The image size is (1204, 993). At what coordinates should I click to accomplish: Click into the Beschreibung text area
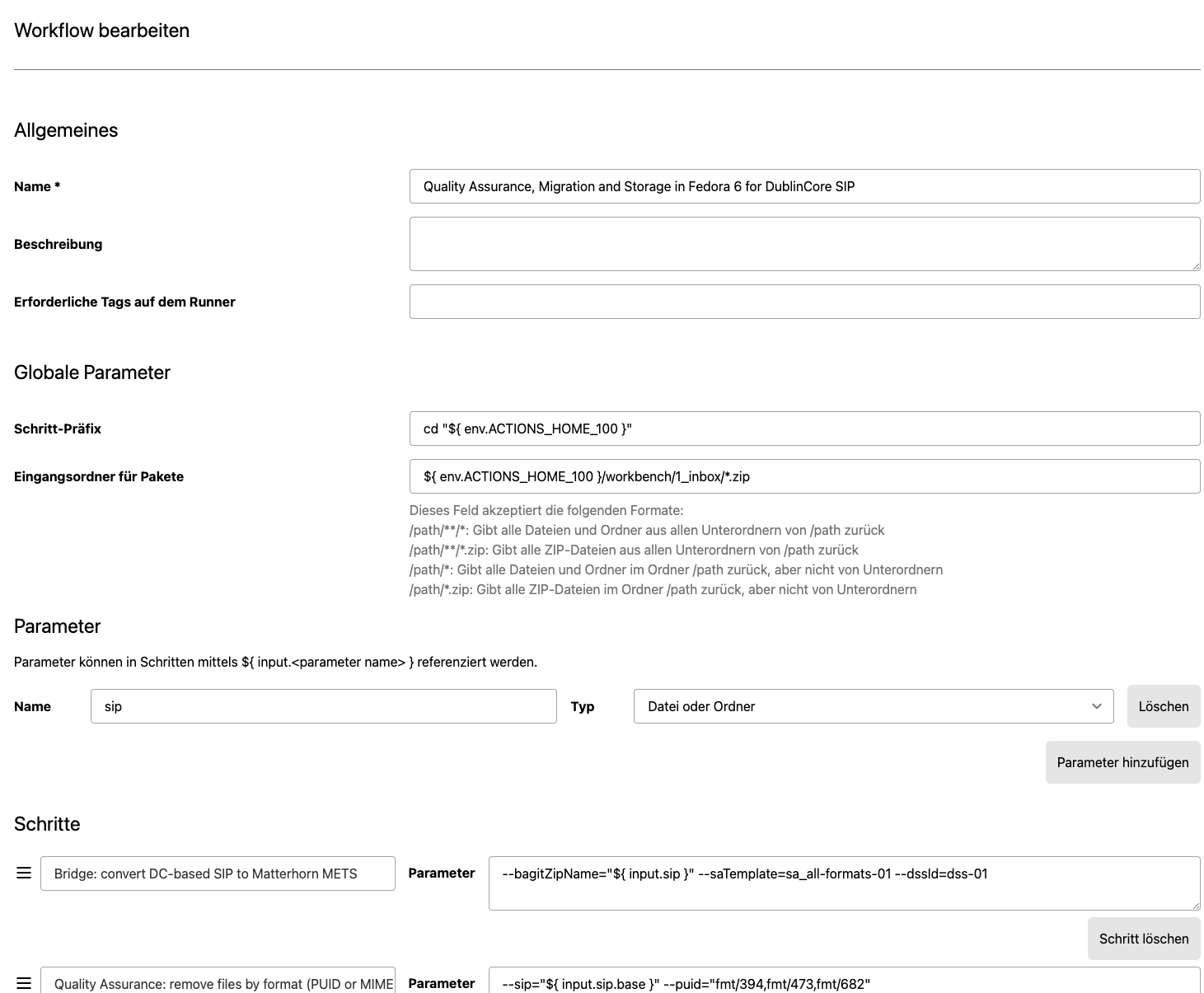[804, 244]
